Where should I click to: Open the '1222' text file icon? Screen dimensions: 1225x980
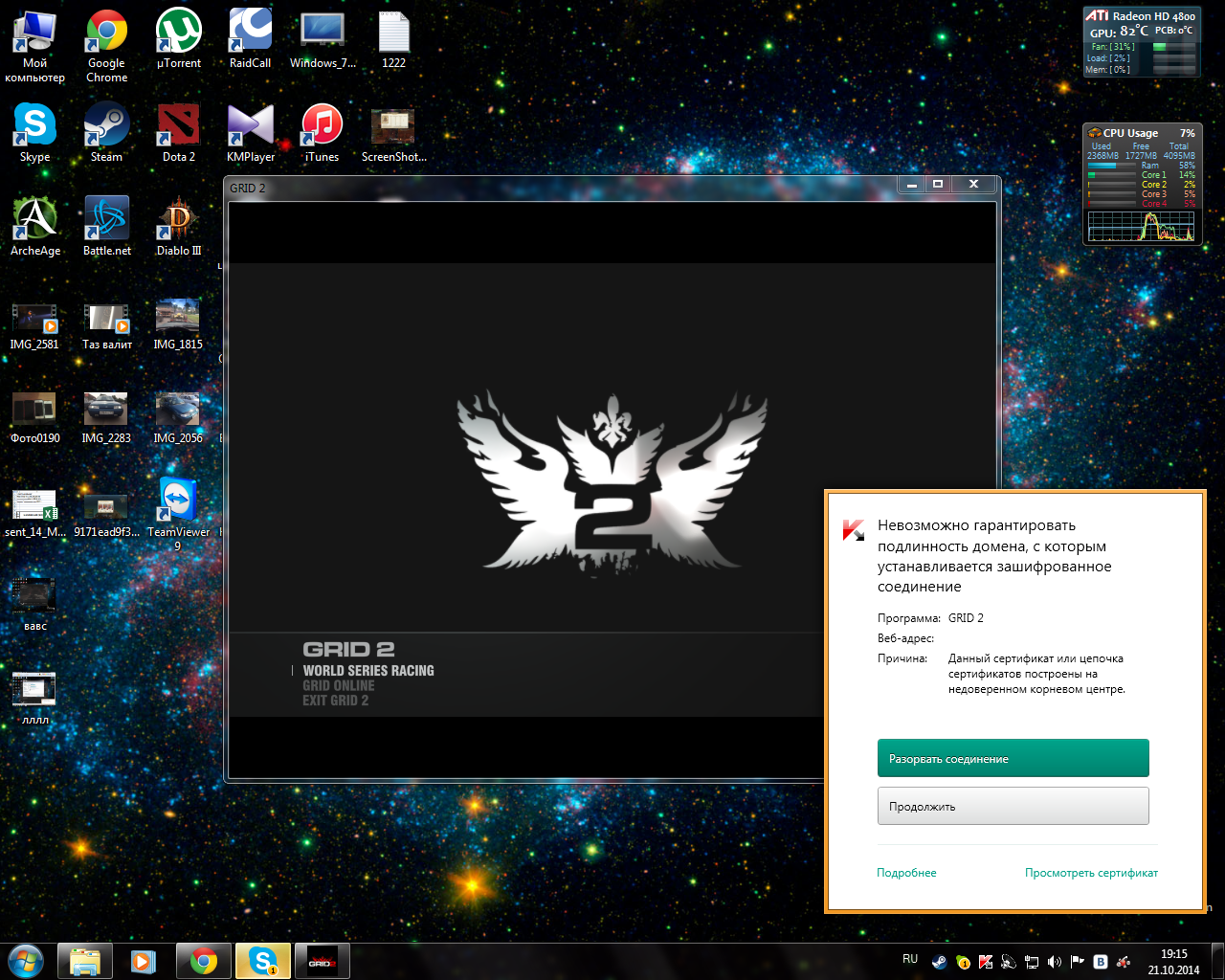(393, 40)
